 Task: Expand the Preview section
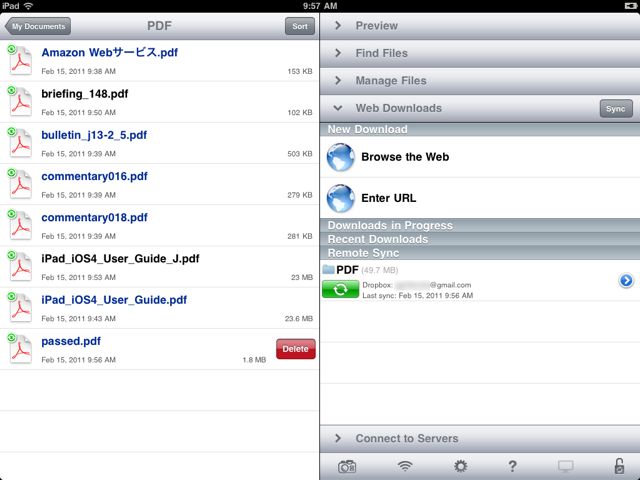point(480,26)
